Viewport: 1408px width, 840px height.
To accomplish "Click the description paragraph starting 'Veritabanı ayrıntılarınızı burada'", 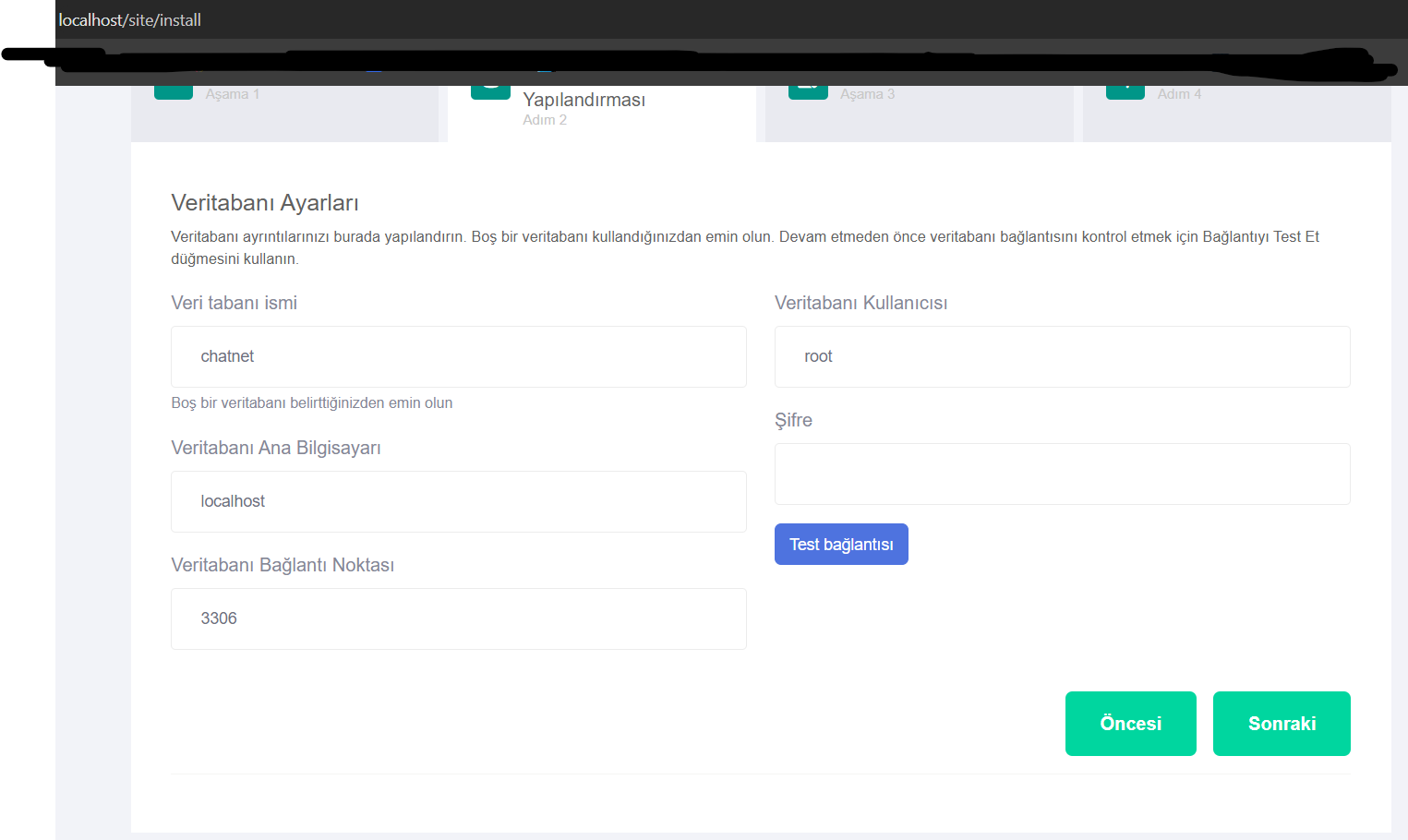I will pyautogui.click(x=745, y=247).
